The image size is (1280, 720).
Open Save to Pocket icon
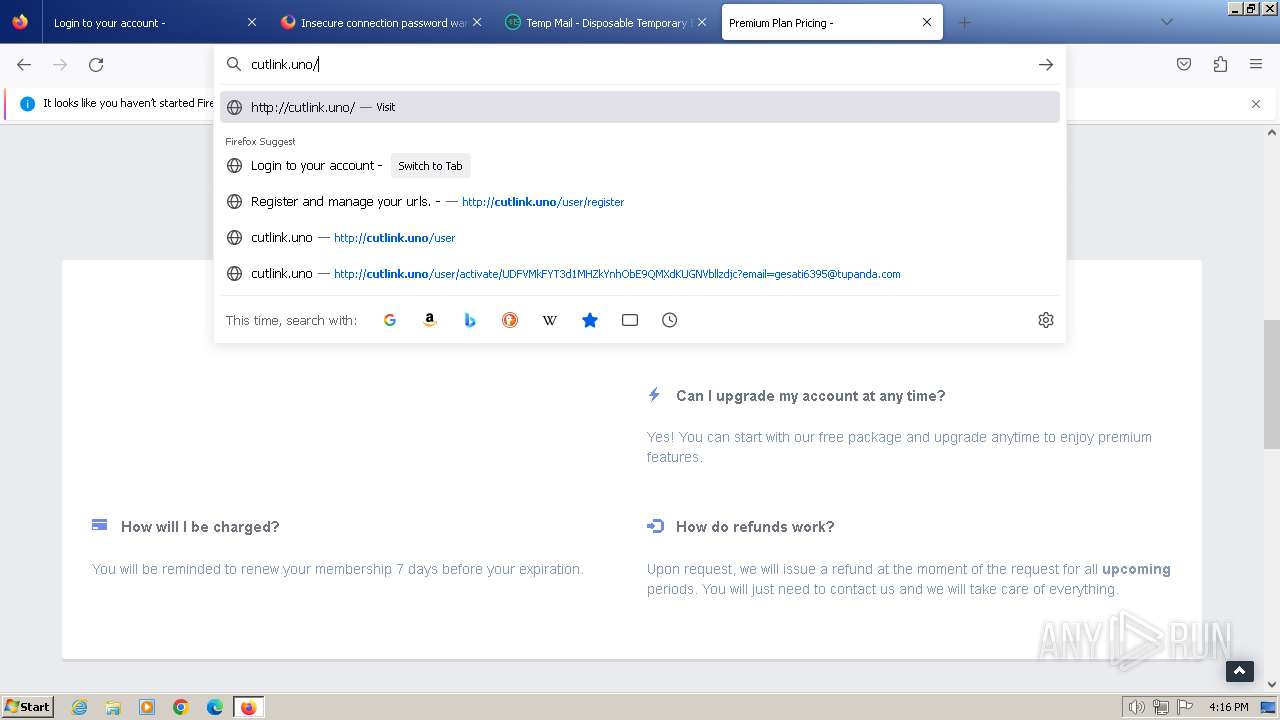[x=1184, y=64]
